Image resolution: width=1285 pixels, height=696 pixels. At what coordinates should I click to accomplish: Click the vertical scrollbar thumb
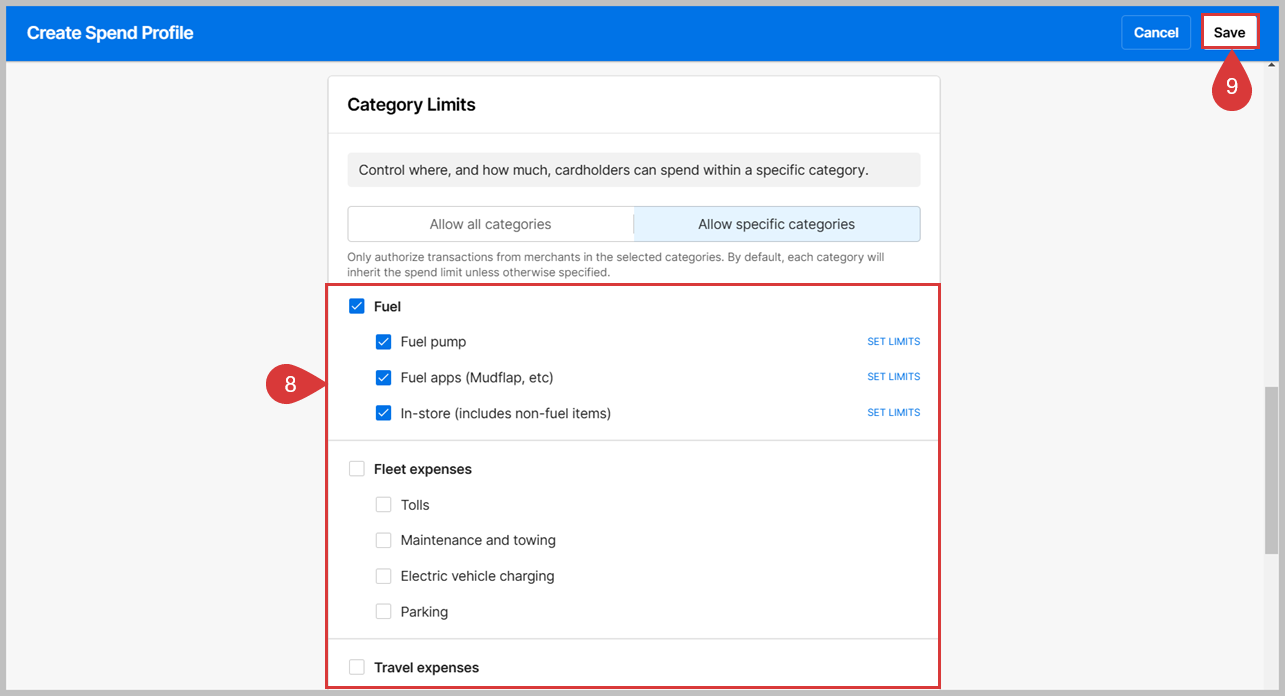tap(1271, 470)
